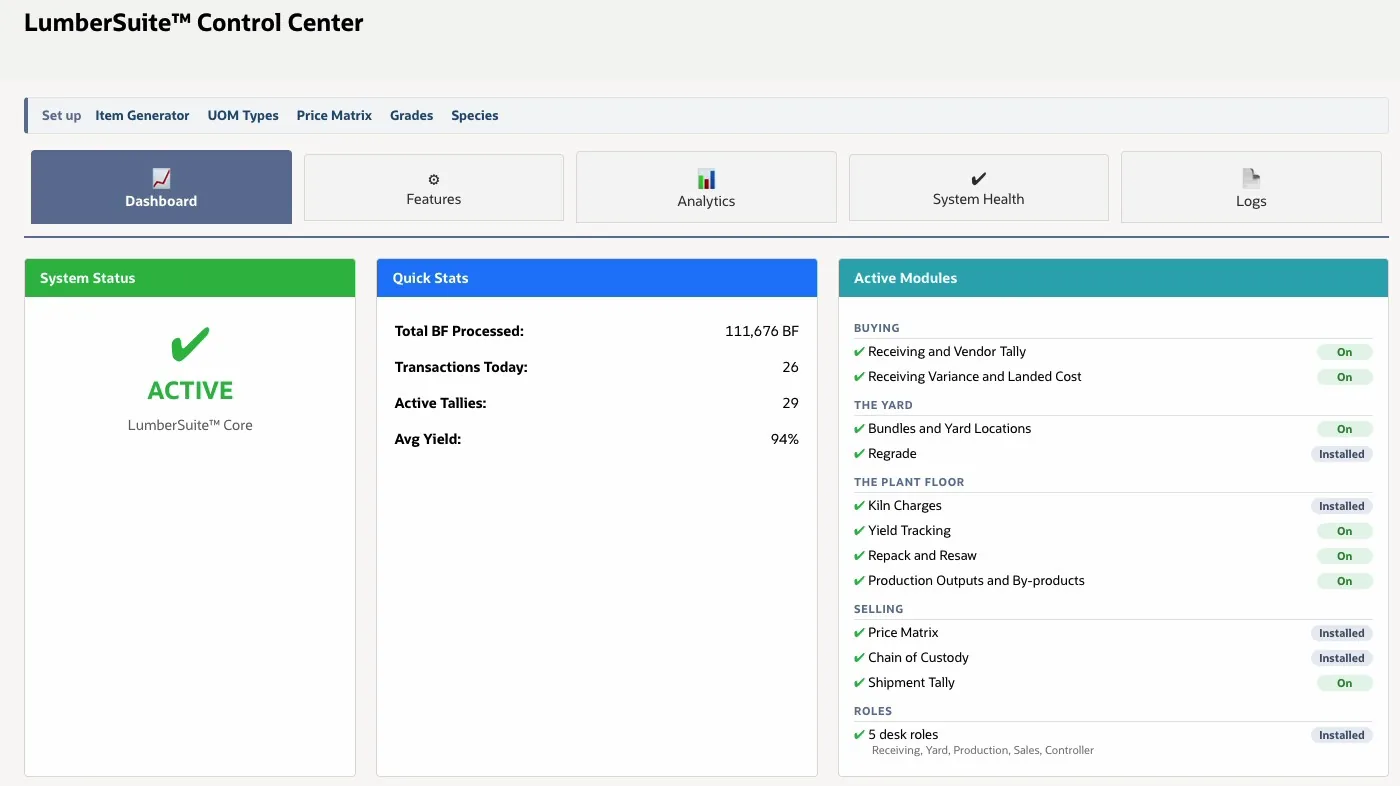Click the checkmark beside Price Matrix module
The image size is (1400, 786).
[859, 633]
